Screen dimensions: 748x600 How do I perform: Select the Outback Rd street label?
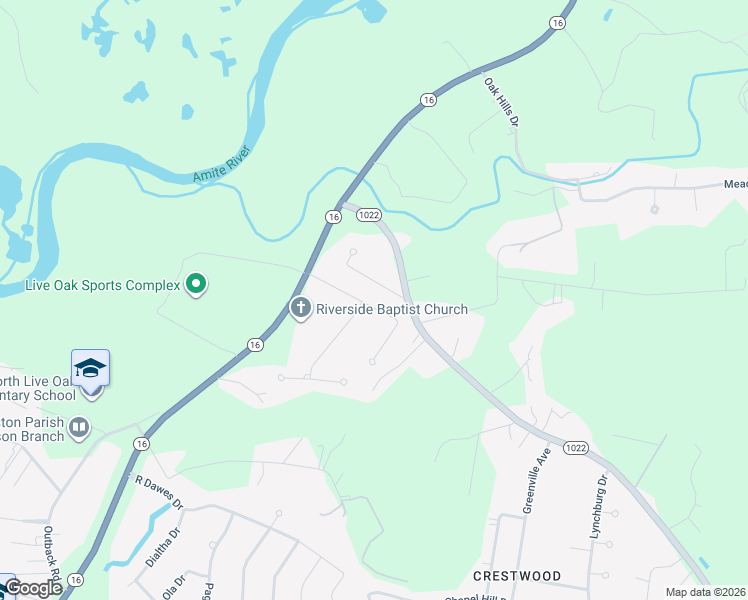[x=52, y=552]
